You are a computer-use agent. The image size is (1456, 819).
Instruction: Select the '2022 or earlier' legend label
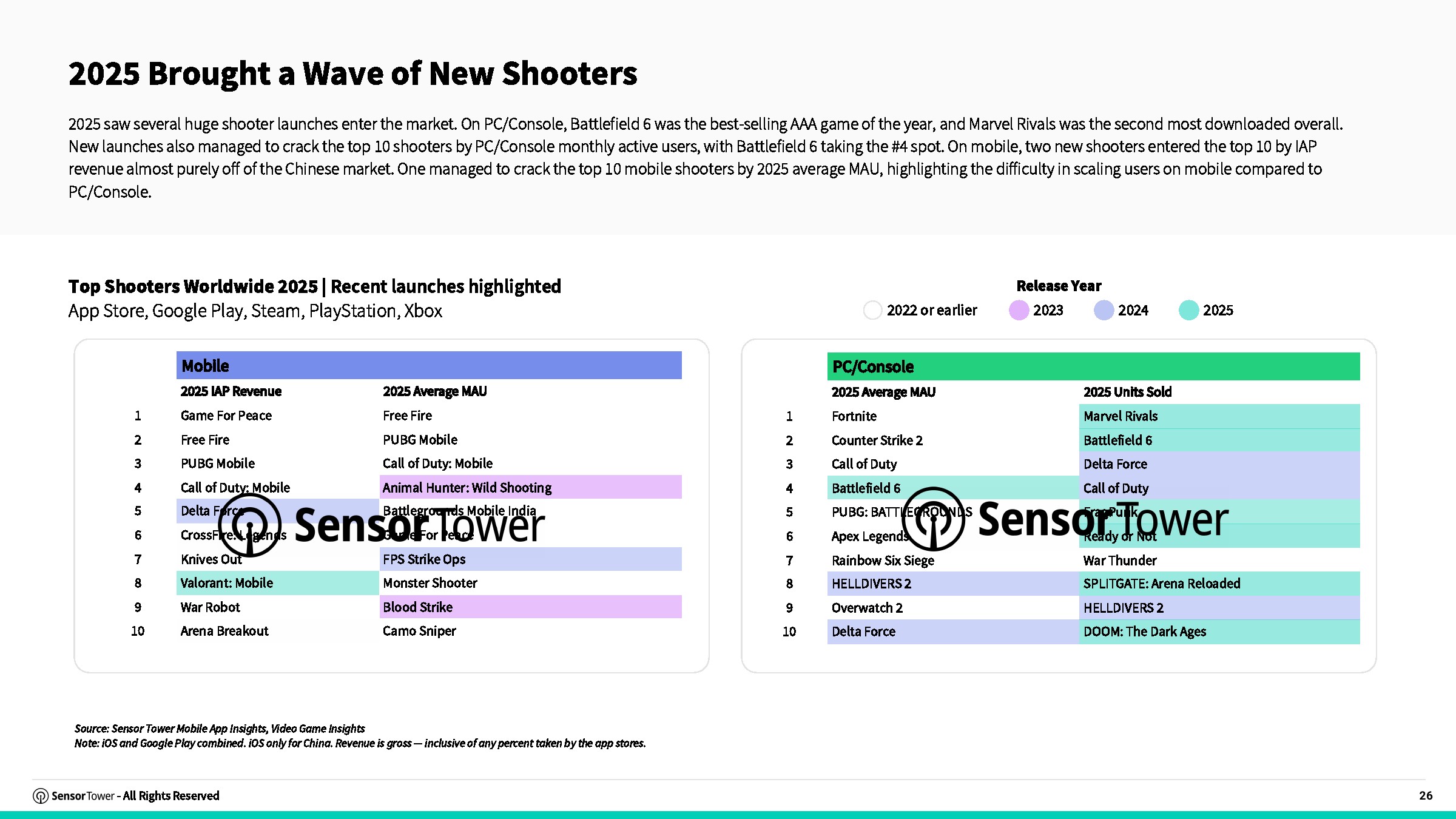(x=932, y=310)
